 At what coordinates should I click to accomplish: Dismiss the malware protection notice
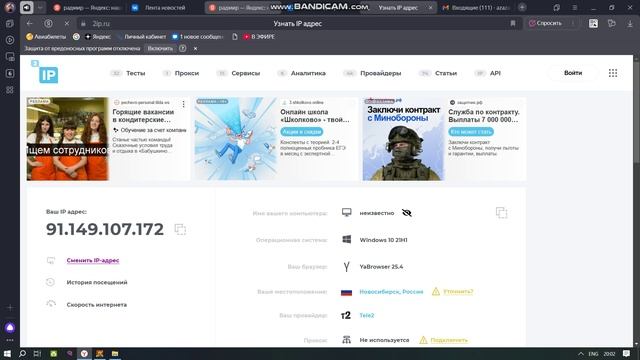click(195, 48)
